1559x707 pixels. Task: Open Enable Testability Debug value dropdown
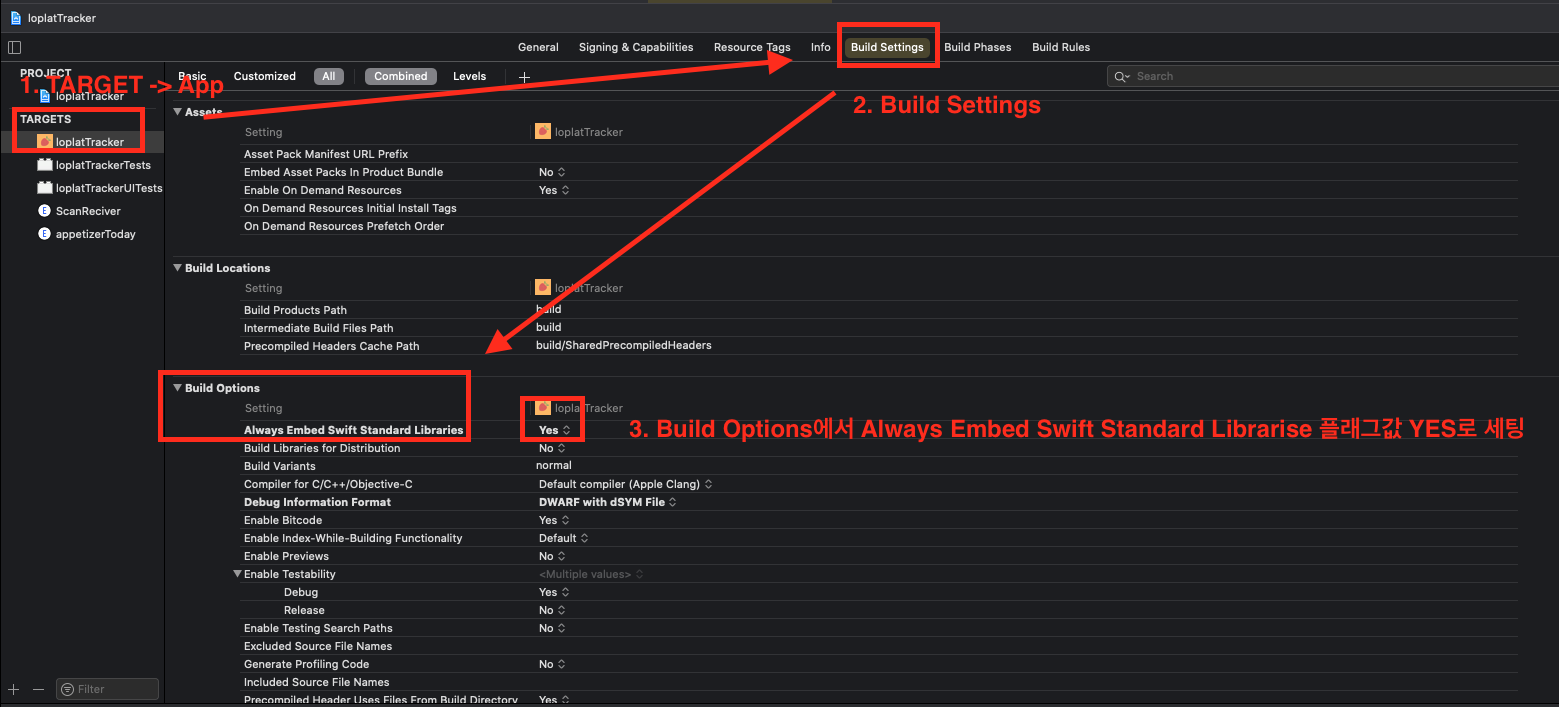554,592
